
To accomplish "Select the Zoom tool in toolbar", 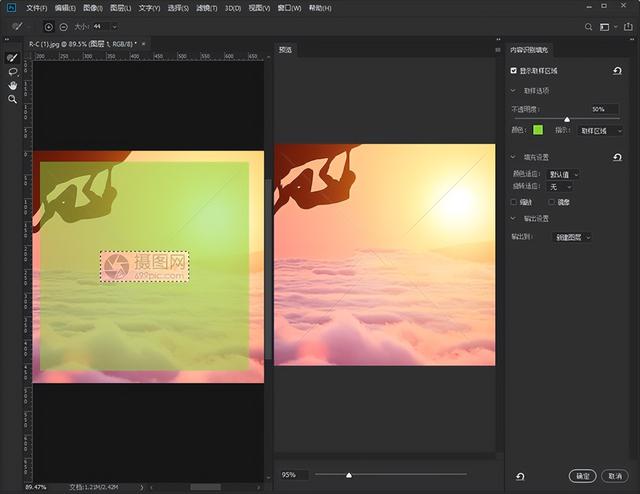I will point(12,99).
